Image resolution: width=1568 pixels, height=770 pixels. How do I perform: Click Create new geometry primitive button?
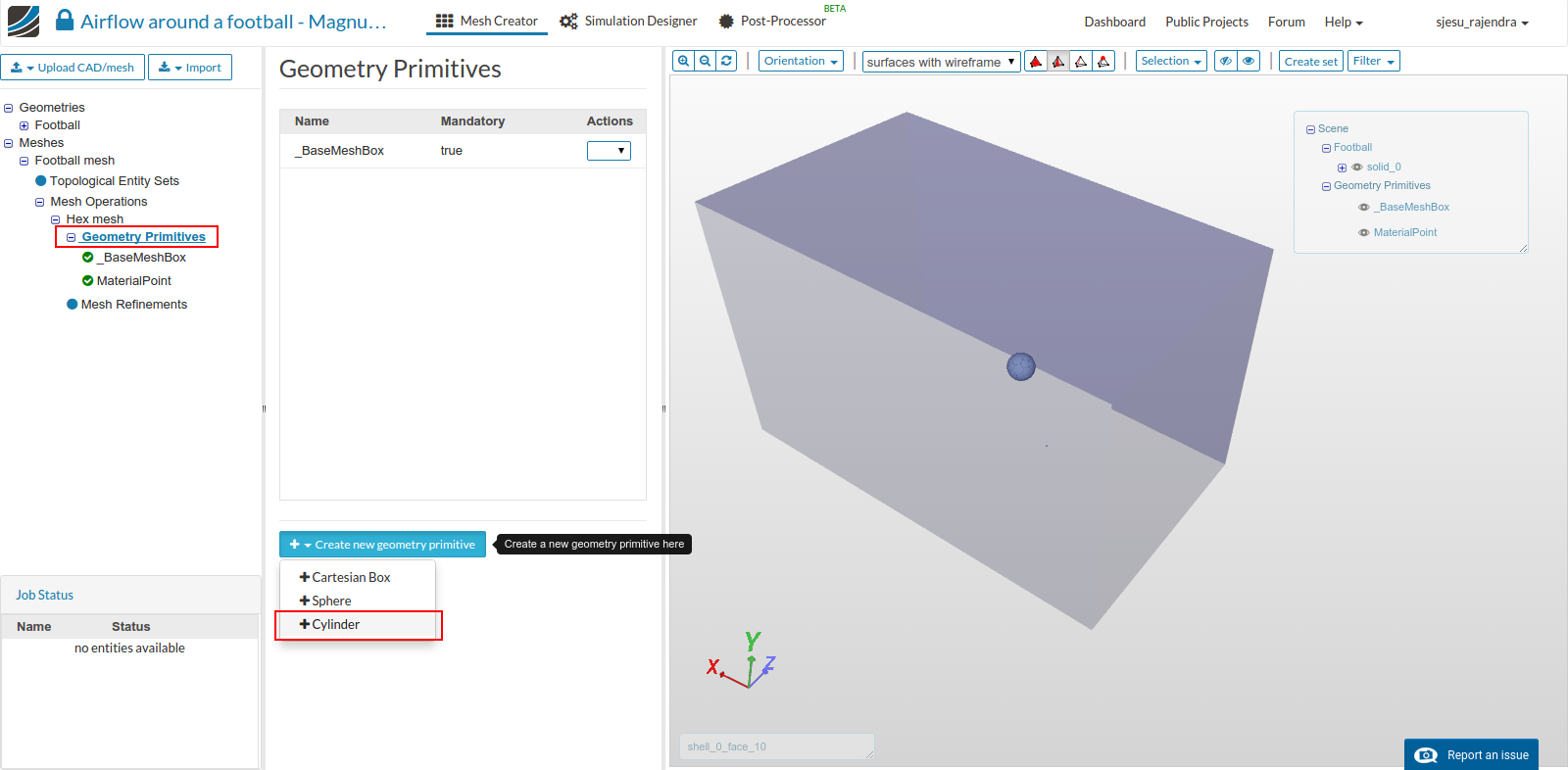382,545
